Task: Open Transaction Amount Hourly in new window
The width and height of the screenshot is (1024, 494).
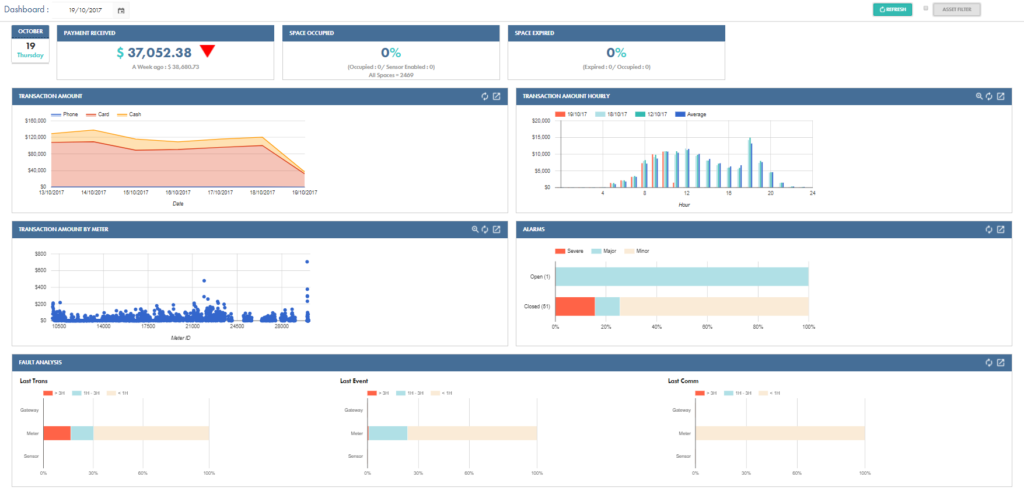Action: (1001, 96)
